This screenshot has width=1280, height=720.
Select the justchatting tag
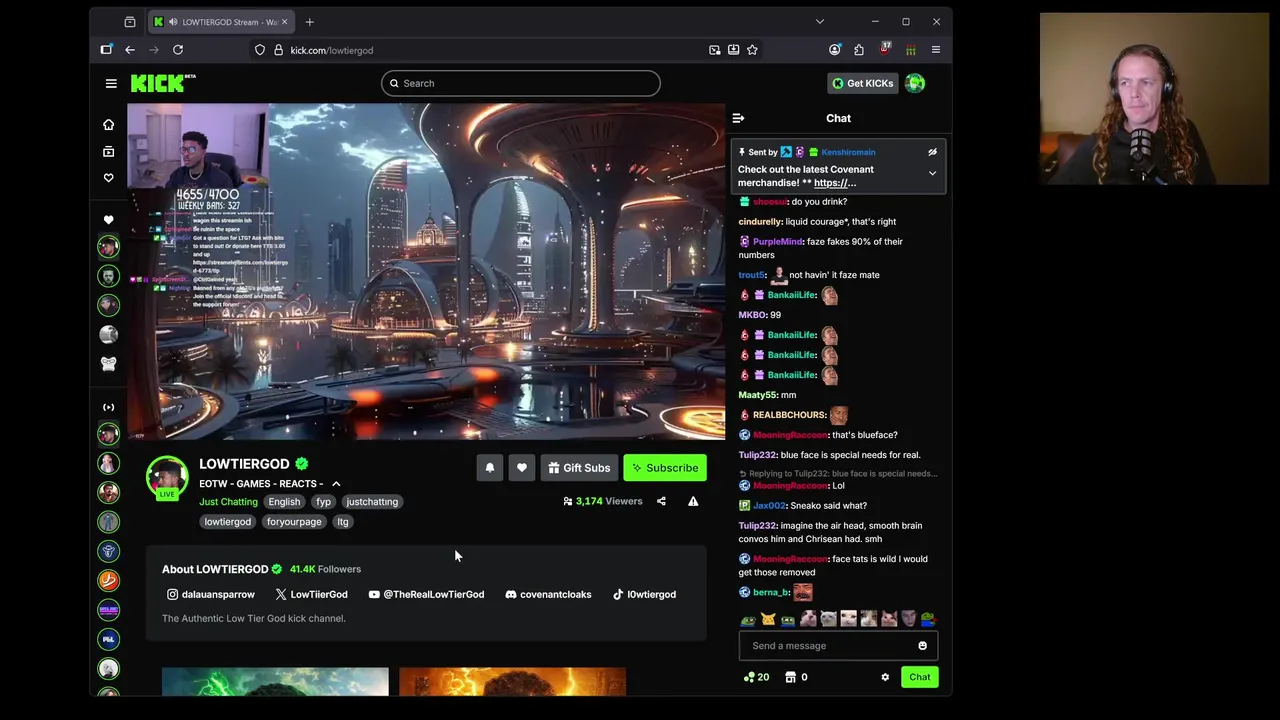(372, 502)
